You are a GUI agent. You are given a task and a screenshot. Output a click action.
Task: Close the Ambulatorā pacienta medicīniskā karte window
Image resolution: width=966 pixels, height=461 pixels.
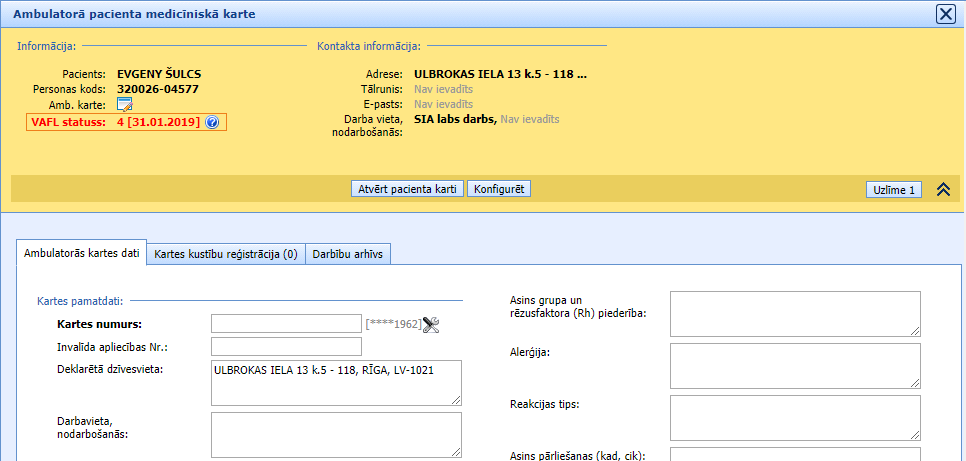tap(944, 14)
